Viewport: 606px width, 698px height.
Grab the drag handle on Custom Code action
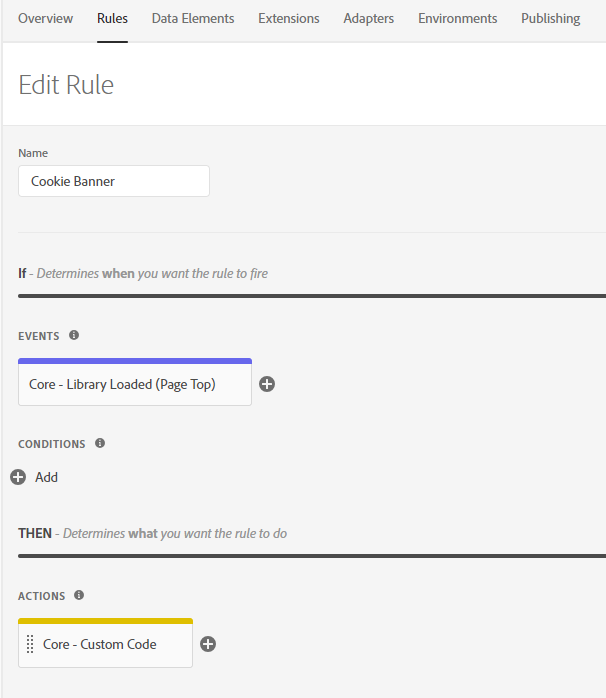pyautogui.click(x=30, y=644)
